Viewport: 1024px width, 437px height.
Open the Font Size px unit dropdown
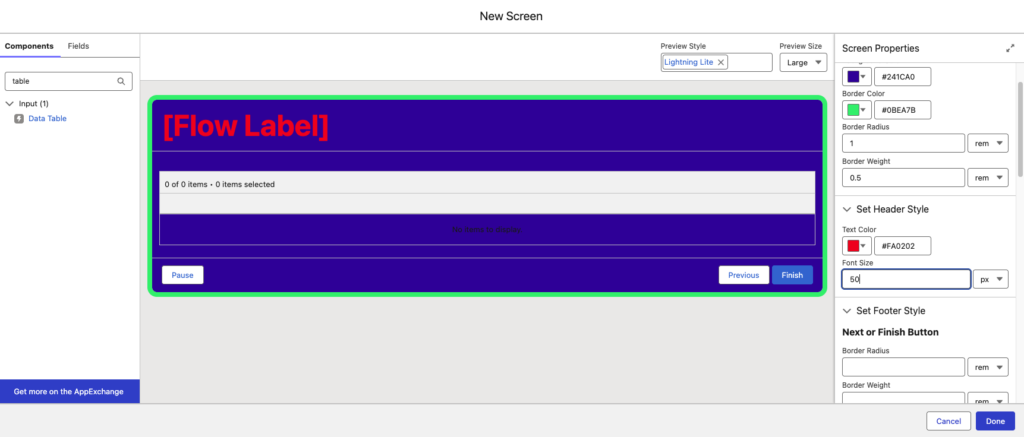click(x=991, y=279)
